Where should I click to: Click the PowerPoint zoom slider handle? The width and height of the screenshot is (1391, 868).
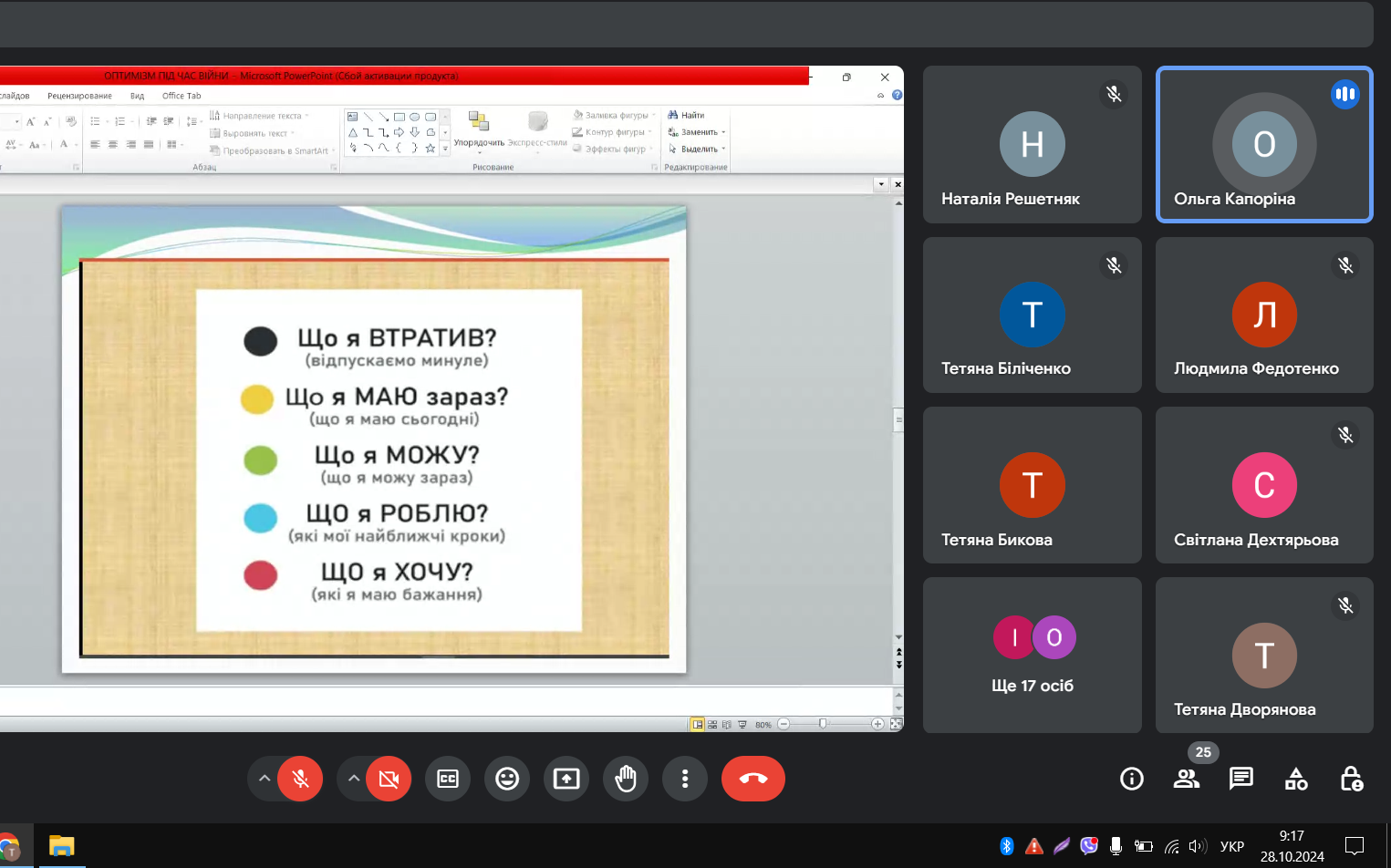pyautogui.click(x=823, y=724)
